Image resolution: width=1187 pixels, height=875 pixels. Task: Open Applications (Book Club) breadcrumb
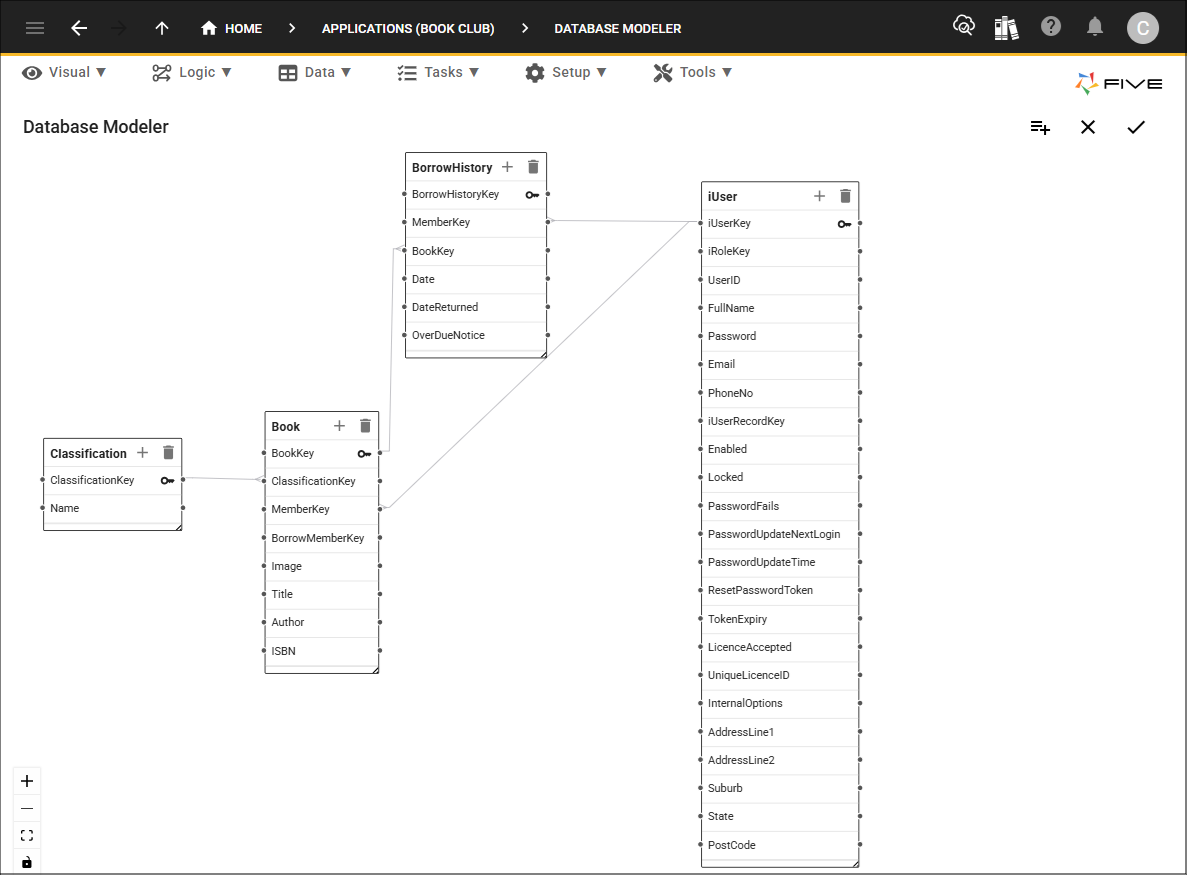pos(408,29)
